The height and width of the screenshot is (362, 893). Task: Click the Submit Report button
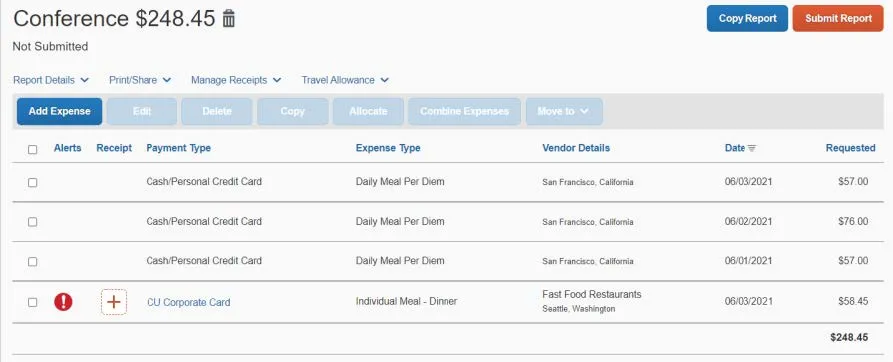pos(838,18)
